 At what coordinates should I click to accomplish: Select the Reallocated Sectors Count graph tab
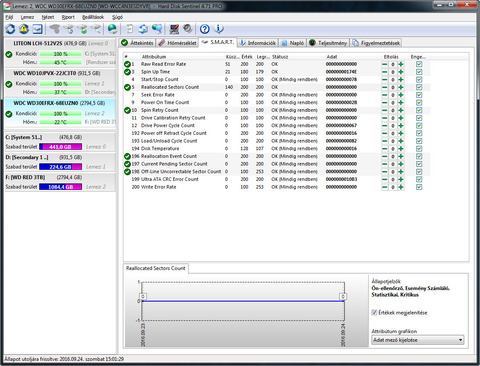click(155, 268)
